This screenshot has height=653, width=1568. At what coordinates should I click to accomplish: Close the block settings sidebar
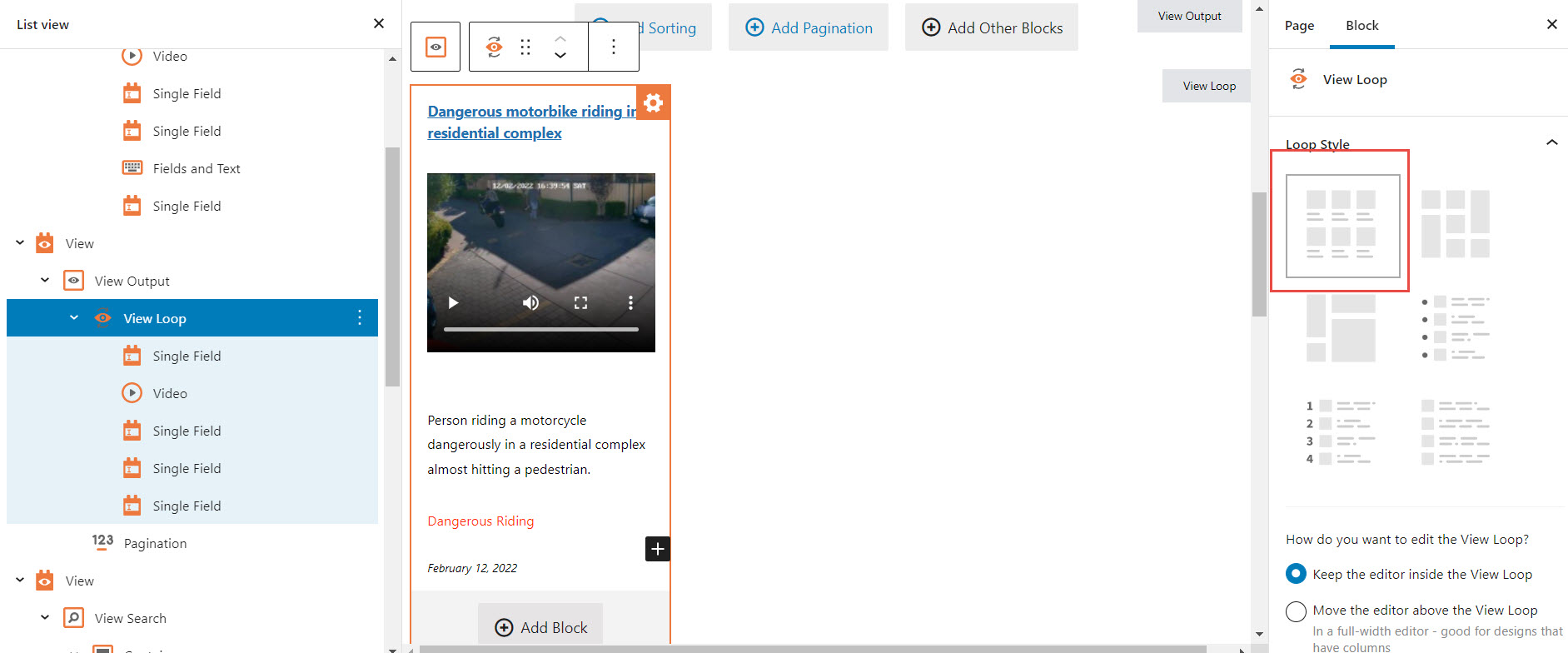click(x=1551, y=24)
